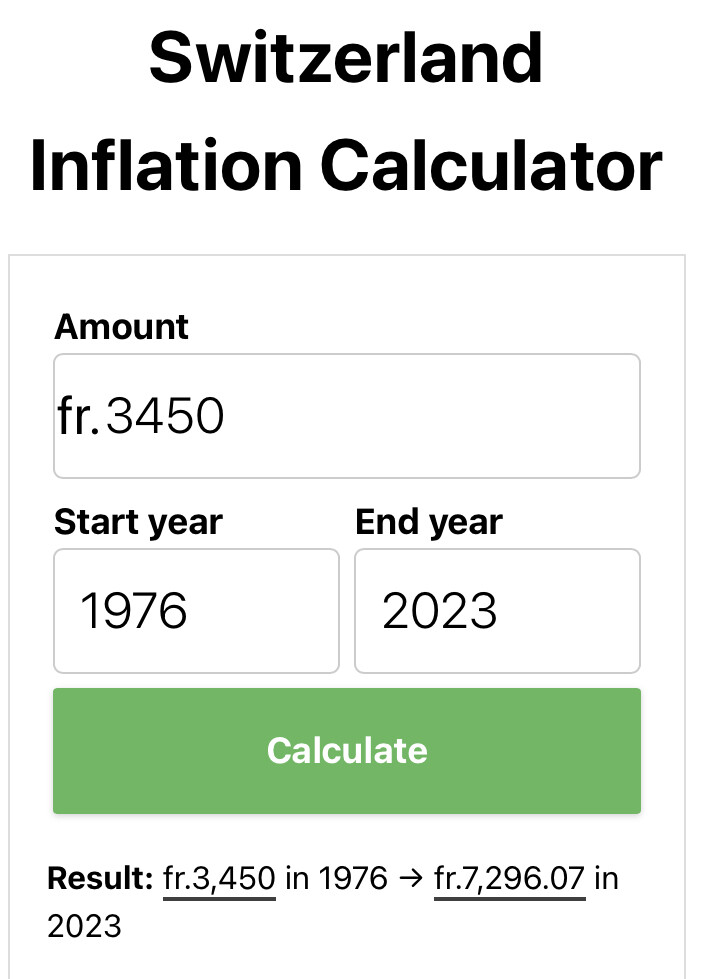This screenshot has width=727, height=979.
Task: Click the underlined fr.3,450 result amount
Action: point(218,879)
